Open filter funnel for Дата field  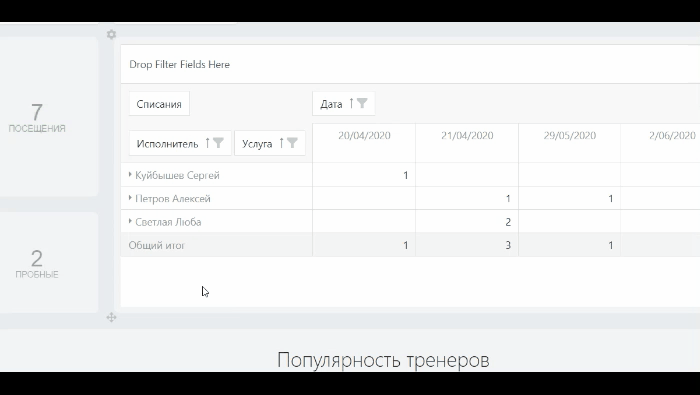pos(362,104)
